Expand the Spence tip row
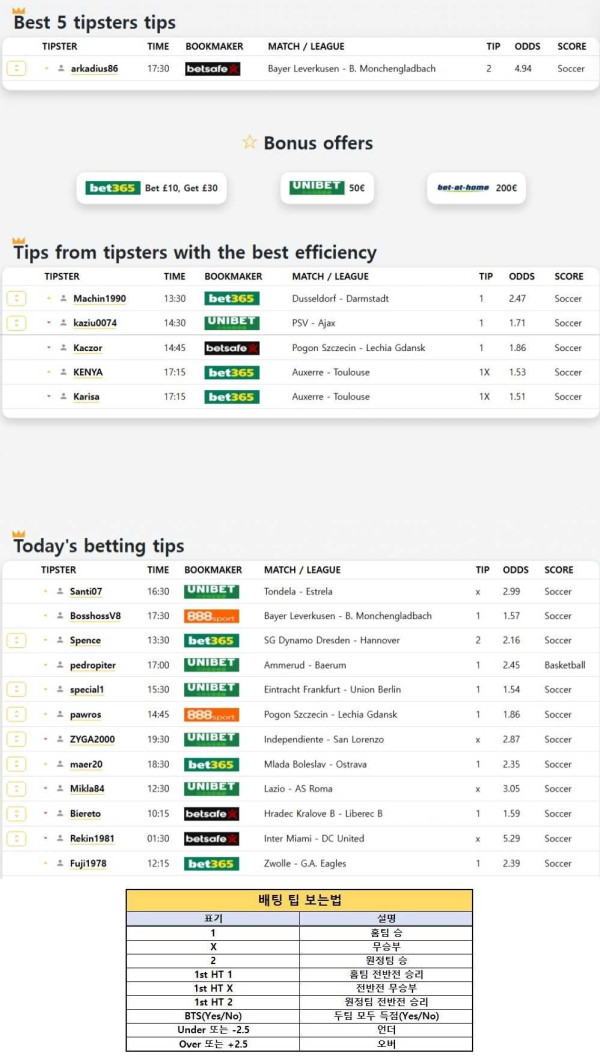This screenshot has height=1059, width=600. (x=16, y=640)
